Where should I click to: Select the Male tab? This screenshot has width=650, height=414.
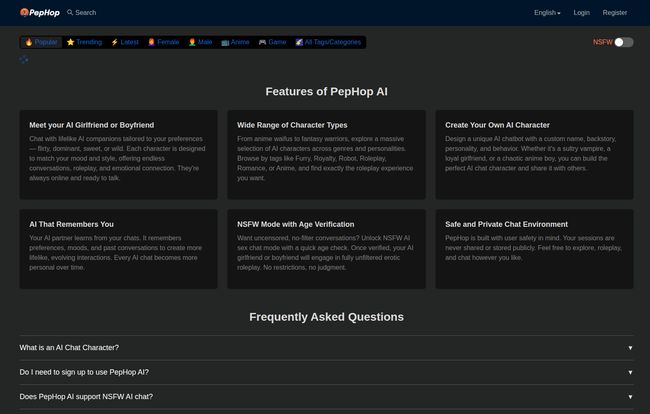point(200,42)
